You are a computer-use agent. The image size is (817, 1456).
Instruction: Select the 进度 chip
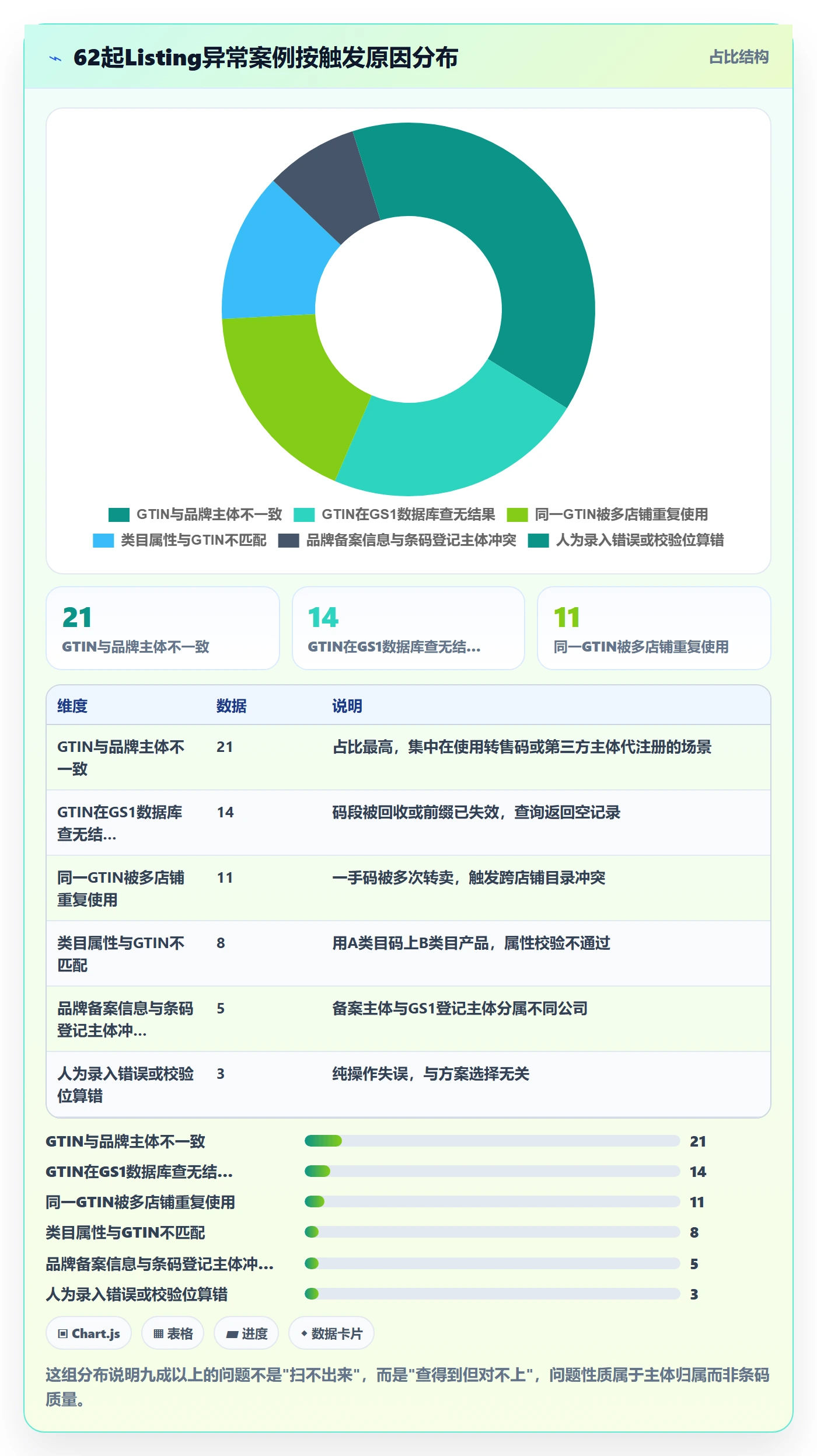pyautogui.click(x=246, y=1333)
